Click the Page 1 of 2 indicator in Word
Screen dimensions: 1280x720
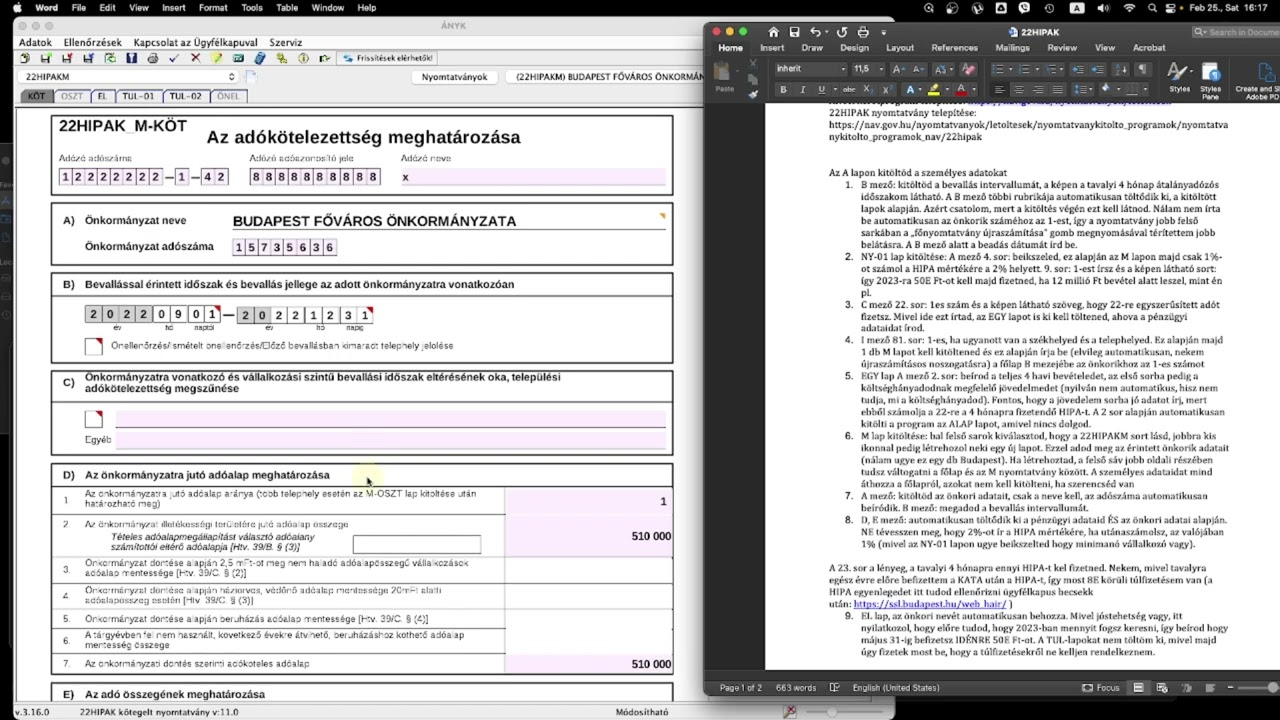(741, 688)
